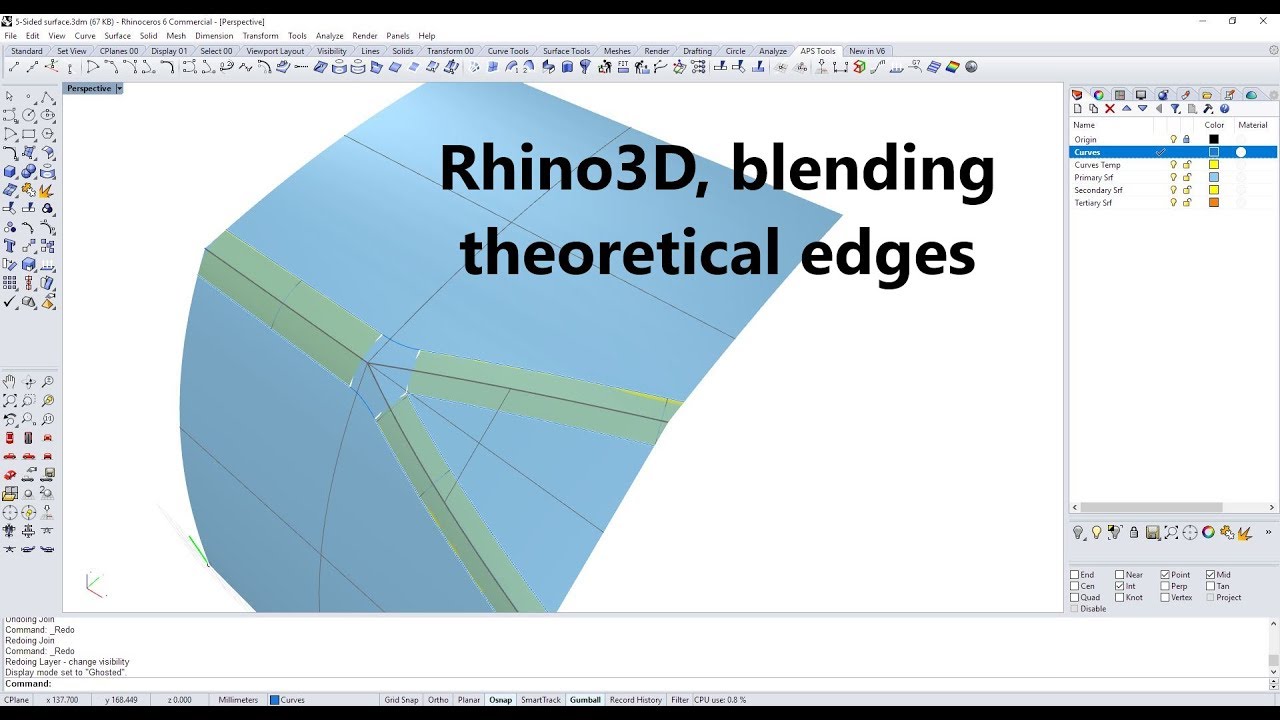The image size is (1280, 720).
Task: Toggle visibility bulb of Primary Srf layer
Action: coord(1174,177)
